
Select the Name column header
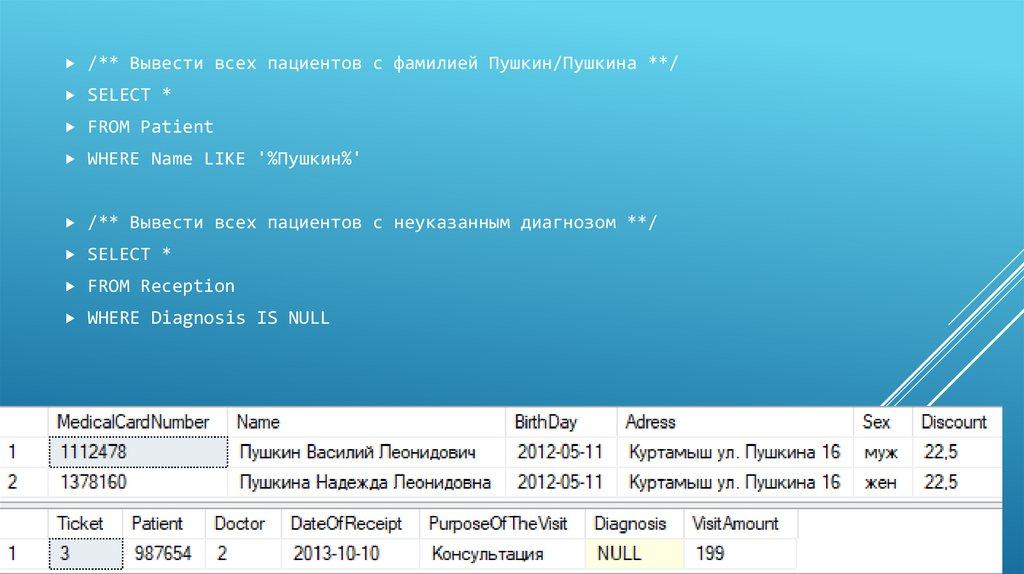click(258, 422)
